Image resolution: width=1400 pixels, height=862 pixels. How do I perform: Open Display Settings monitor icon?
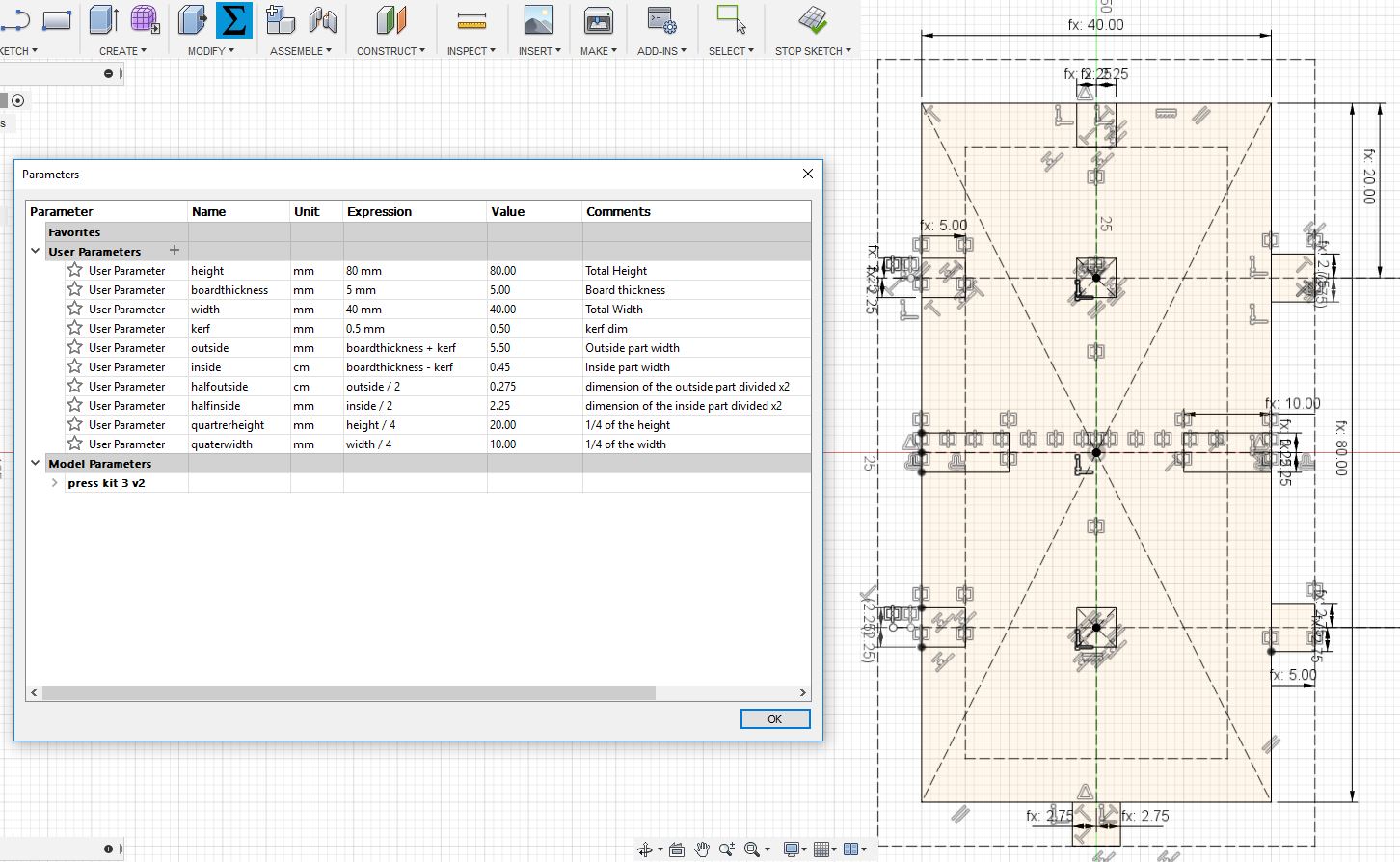[791, 849]
